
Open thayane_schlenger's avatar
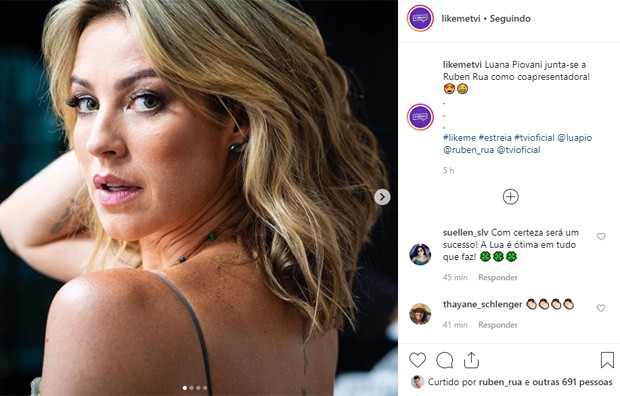point(420,314)
